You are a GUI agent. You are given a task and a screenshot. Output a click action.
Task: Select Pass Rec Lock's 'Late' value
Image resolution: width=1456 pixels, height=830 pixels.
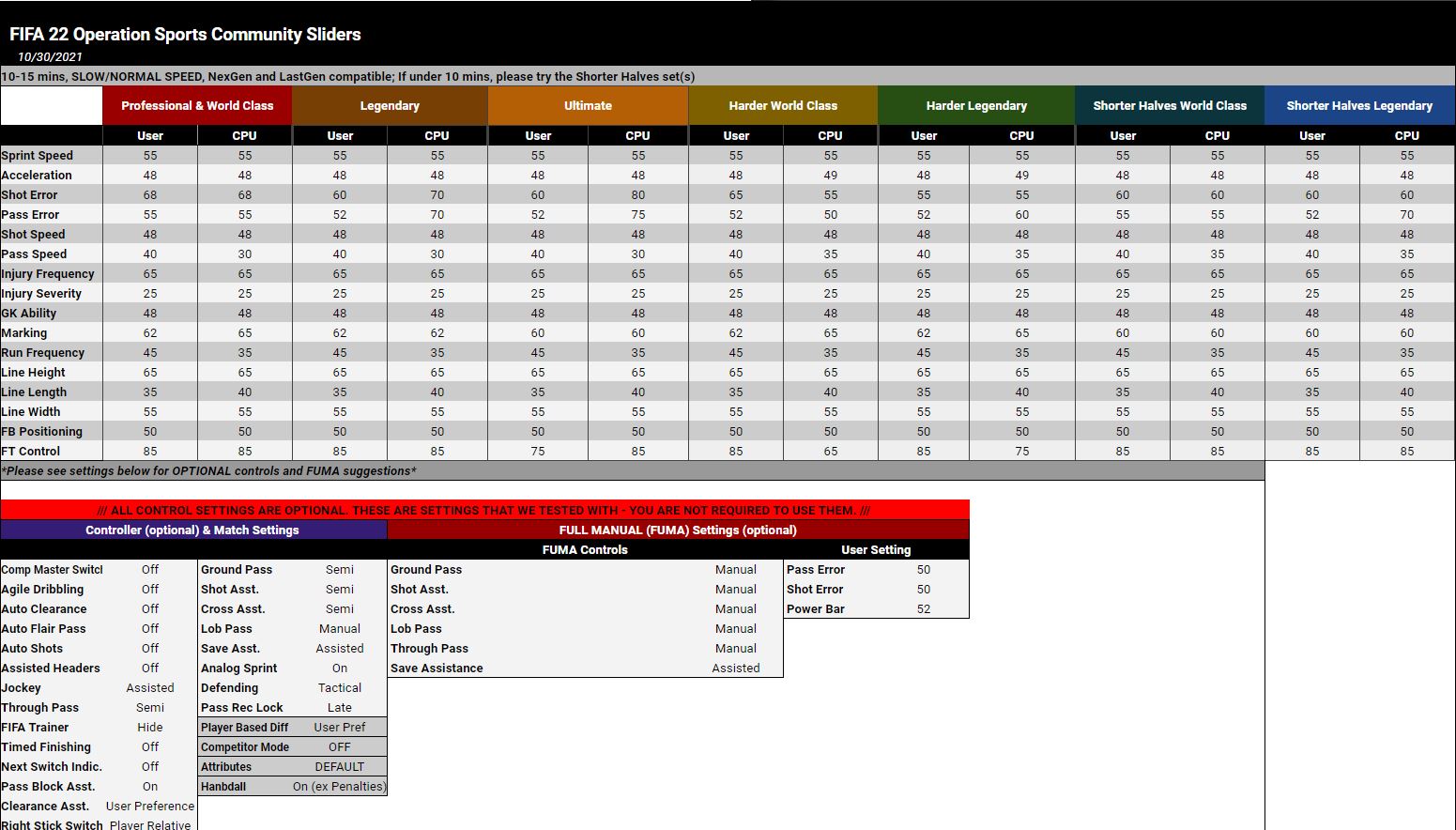pos(340,708)
